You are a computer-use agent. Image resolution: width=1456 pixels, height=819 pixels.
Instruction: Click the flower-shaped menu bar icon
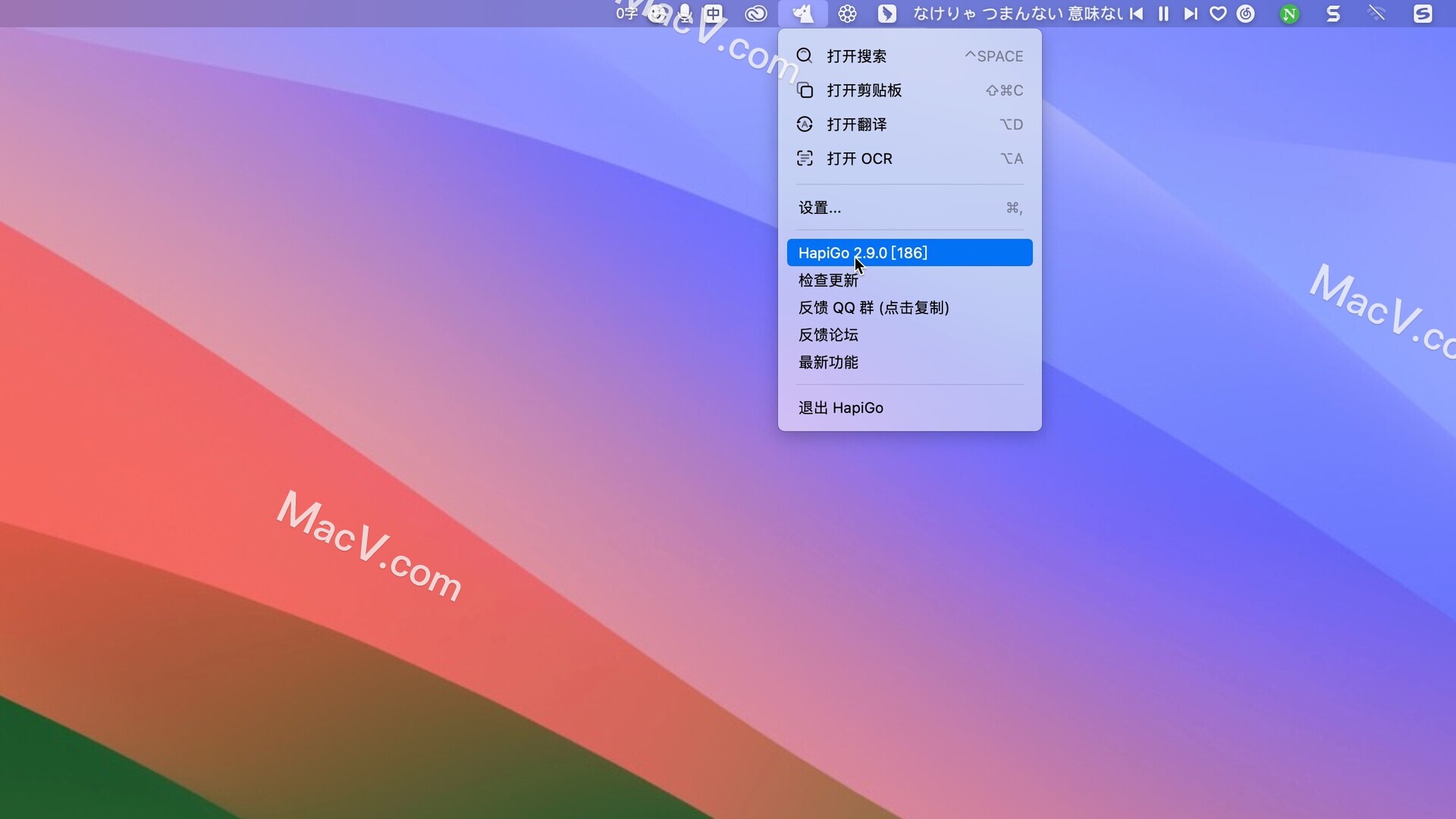(847, 14)
